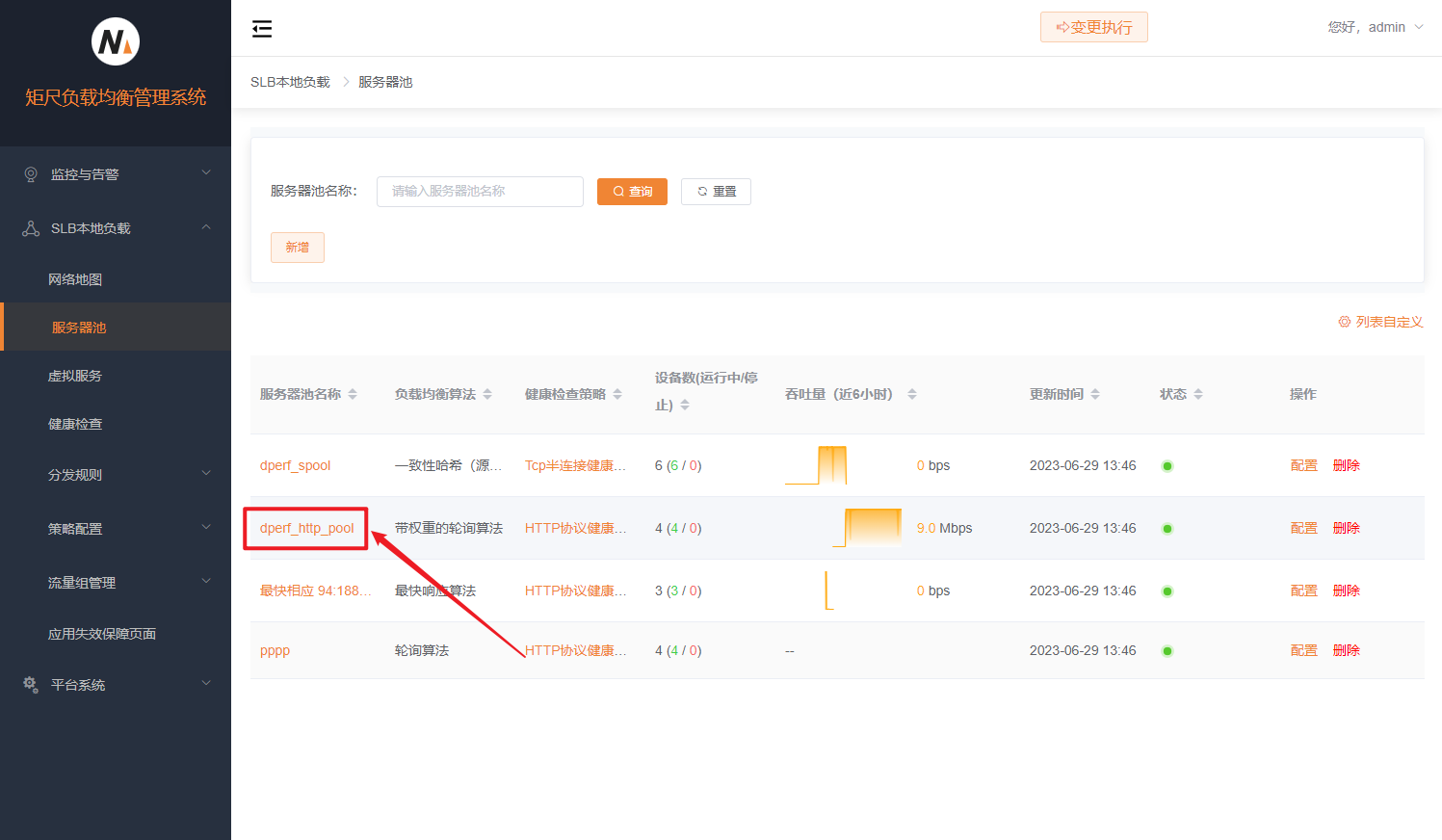Screen dimensions: 1442x840
Task: Click the system logo at top left
Action: pyautogui.click(x=116, y=42)
